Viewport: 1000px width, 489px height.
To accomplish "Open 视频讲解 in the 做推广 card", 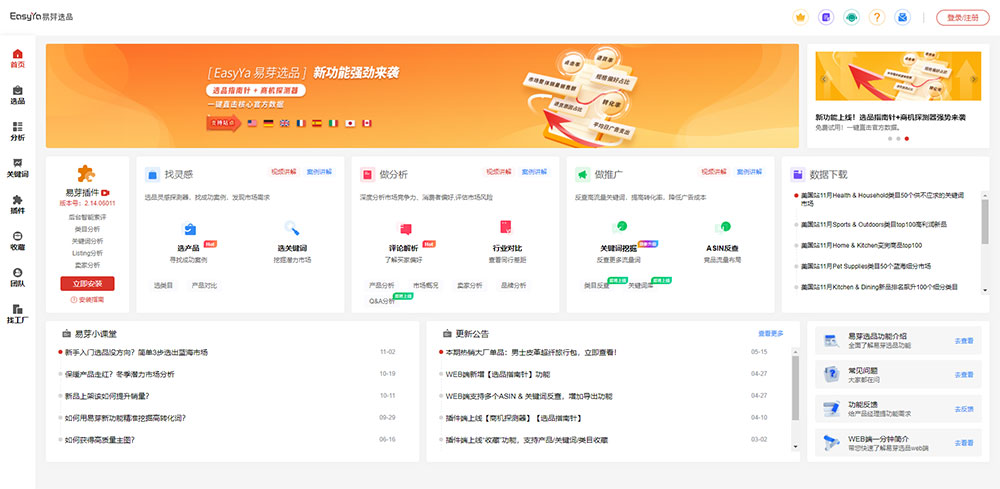I will point(714,172).
